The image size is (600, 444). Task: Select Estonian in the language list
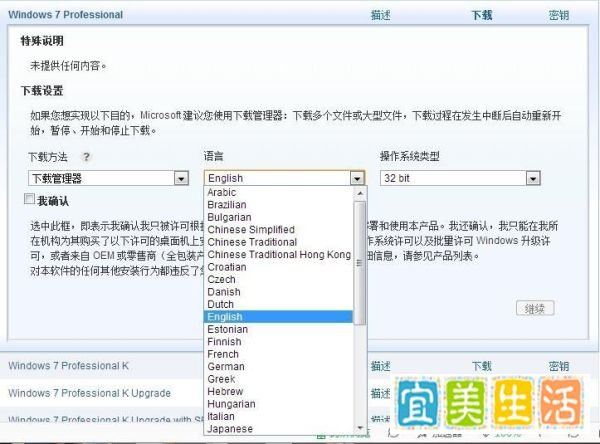278,329
